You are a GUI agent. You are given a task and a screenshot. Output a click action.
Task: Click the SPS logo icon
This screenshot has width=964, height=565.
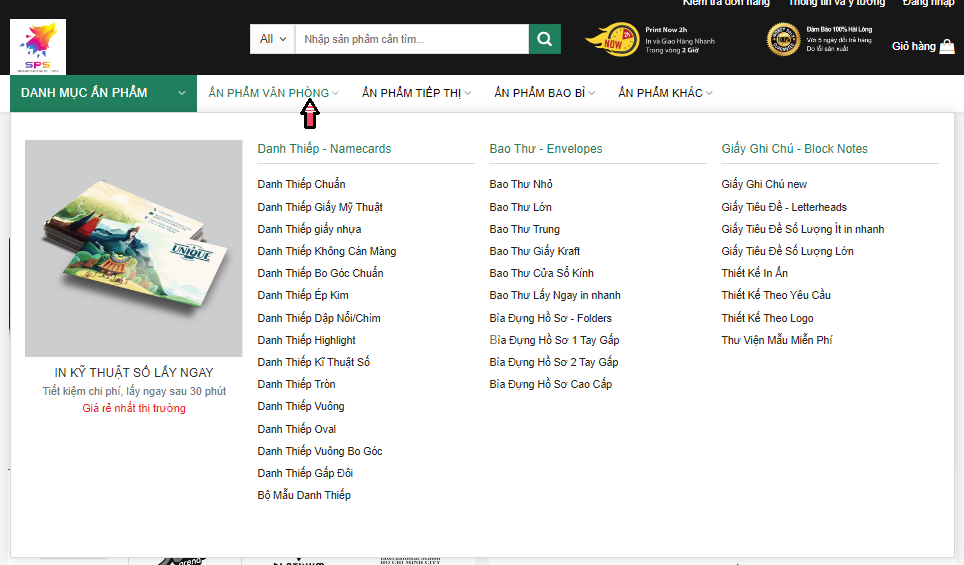[x=38, y=47]
